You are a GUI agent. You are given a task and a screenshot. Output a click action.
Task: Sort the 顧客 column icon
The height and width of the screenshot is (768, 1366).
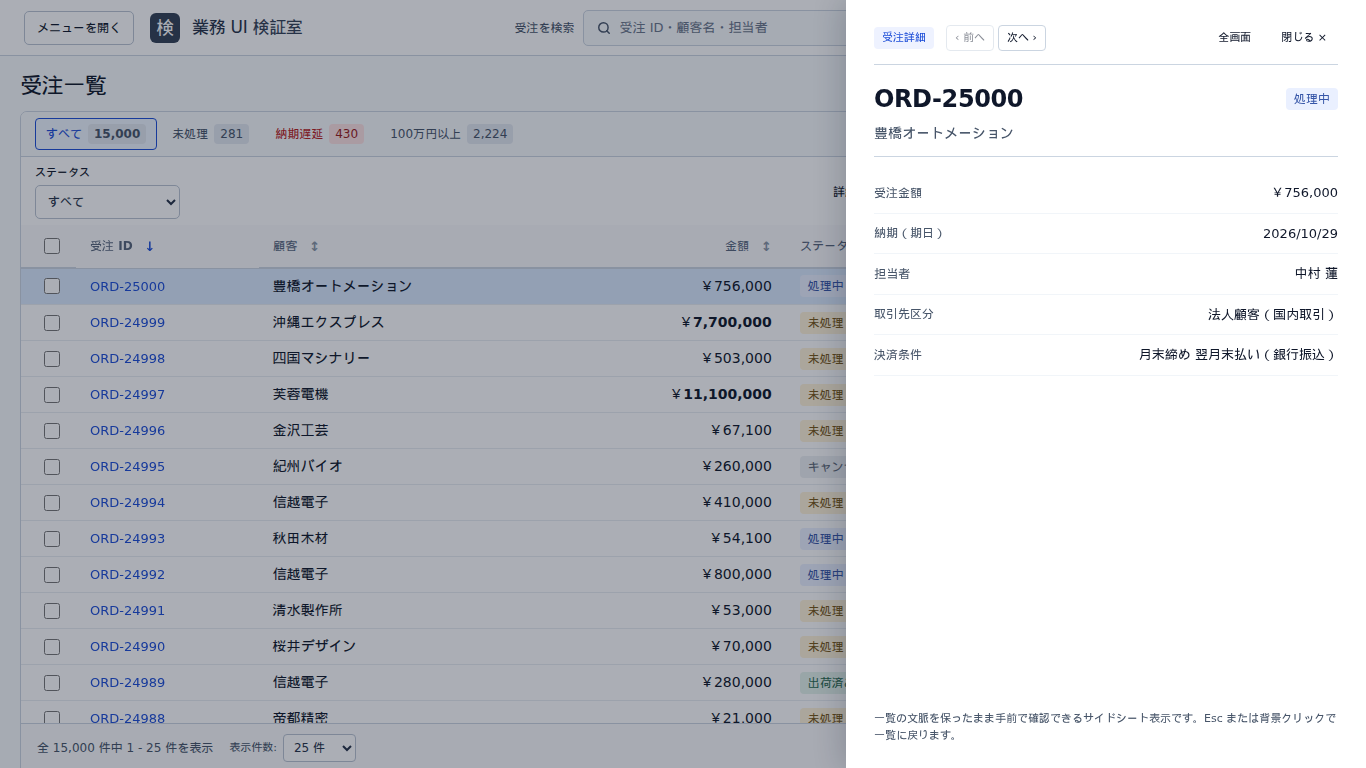coord(314,246)
